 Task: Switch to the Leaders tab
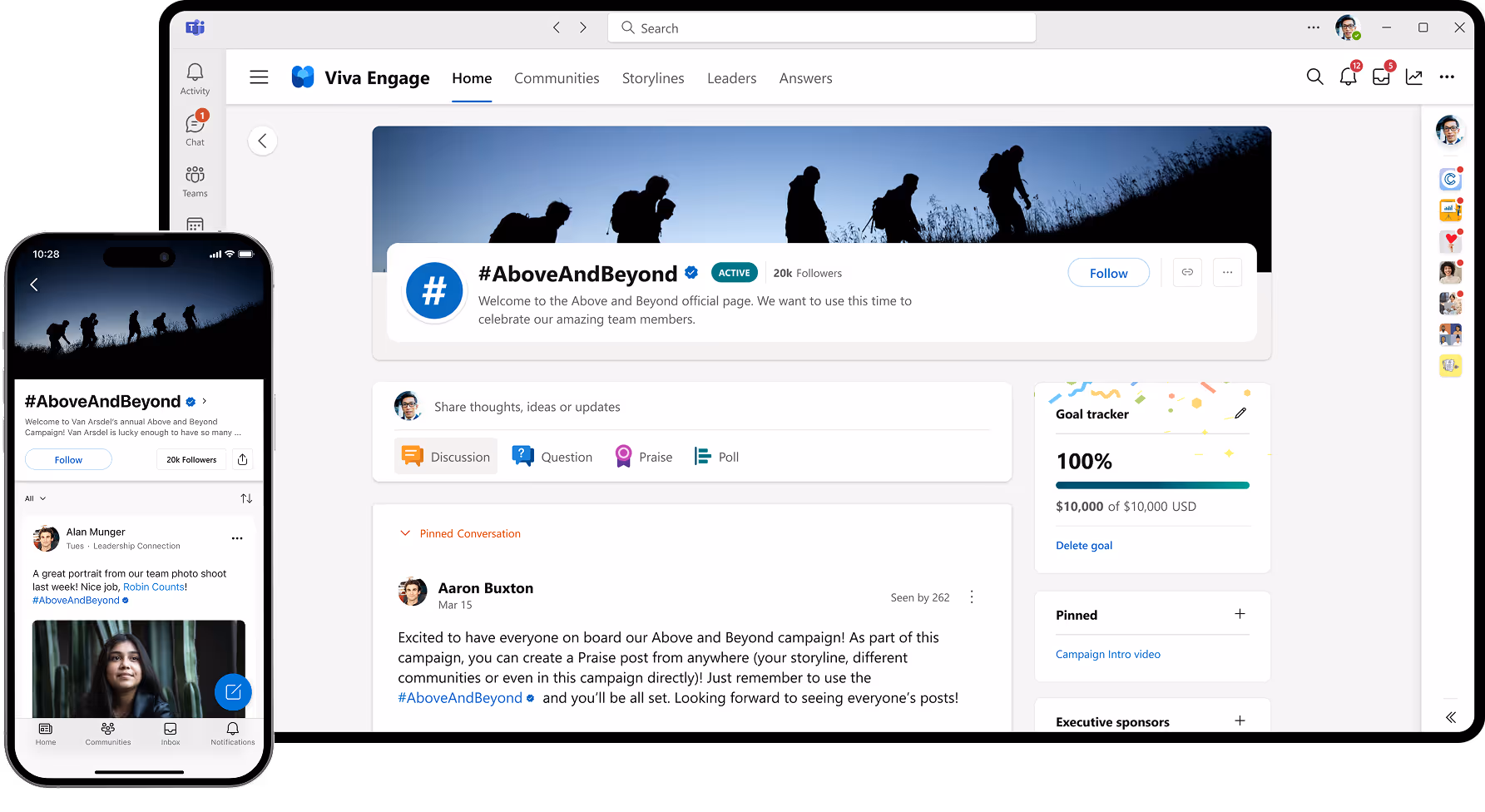point(732,78)
